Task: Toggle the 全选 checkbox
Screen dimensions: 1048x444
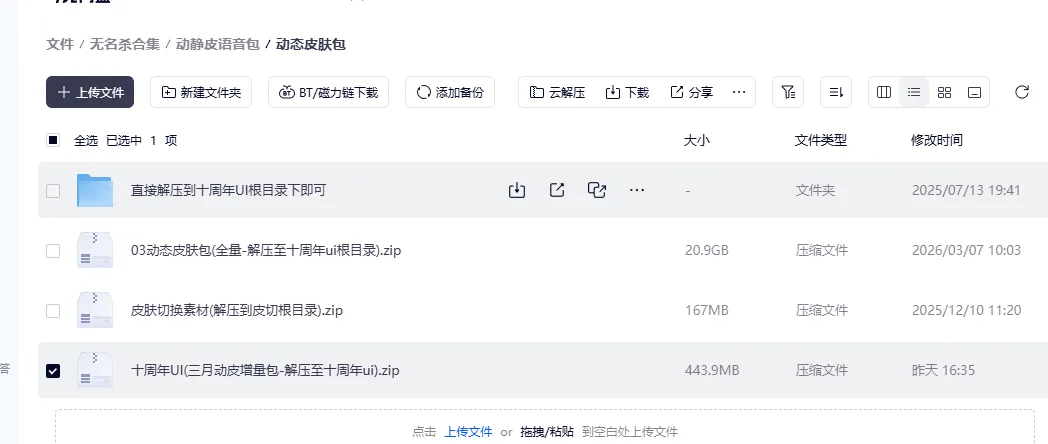Action: click(53, 140)
